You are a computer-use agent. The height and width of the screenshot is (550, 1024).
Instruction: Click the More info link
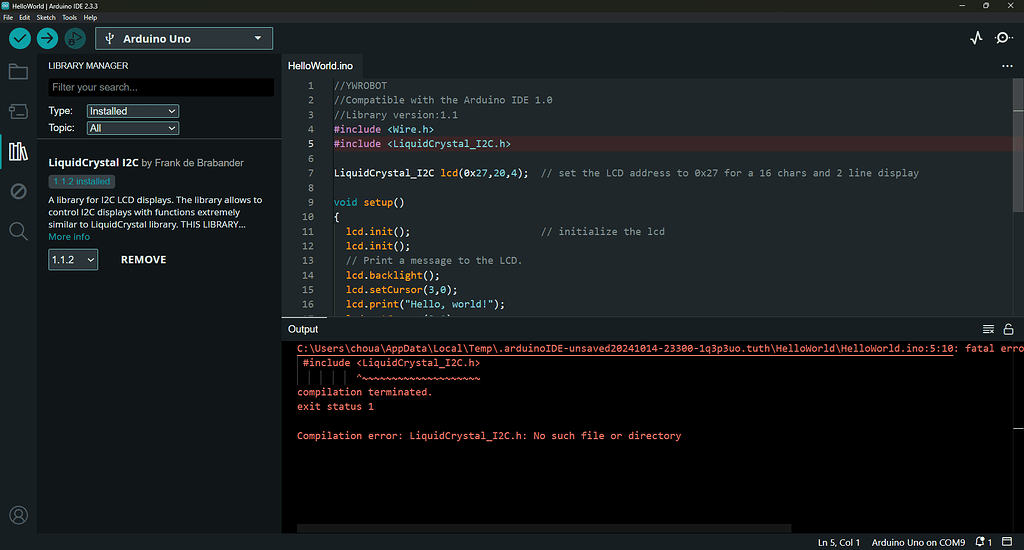pyautogui.click(x=69, y=237)
